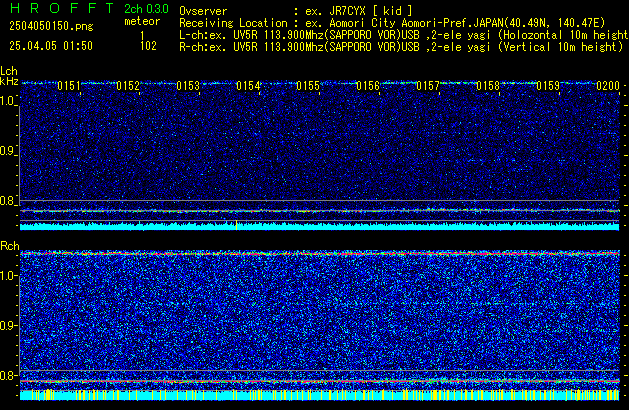Click the Lch channel label
The width and height of the screenshot is (629, 410).
(9, 71)
